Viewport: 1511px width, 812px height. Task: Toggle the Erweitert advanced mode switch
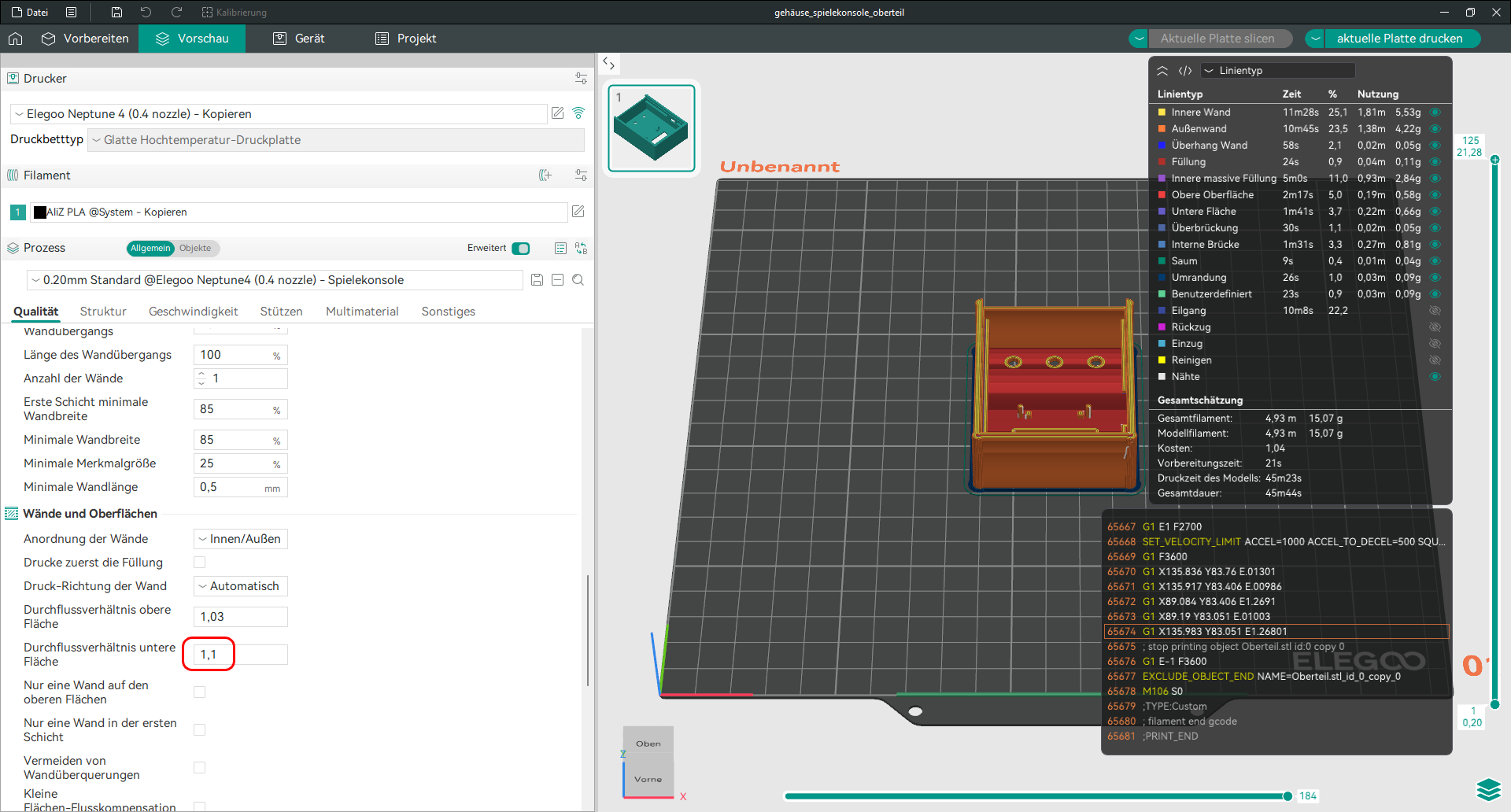(x=521, y=249)
